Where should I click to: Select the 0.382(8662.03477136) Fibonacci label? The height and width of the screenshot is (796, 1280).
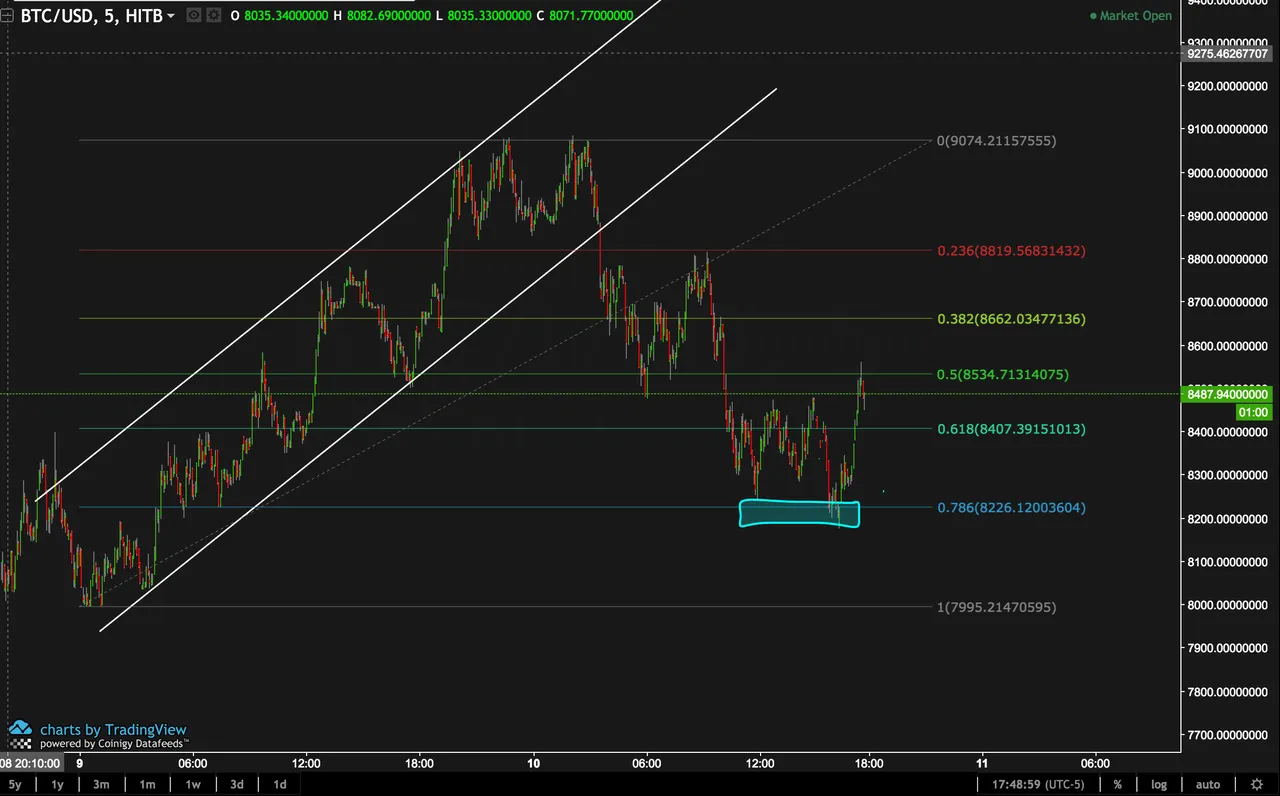click(x=1011, y=319)
